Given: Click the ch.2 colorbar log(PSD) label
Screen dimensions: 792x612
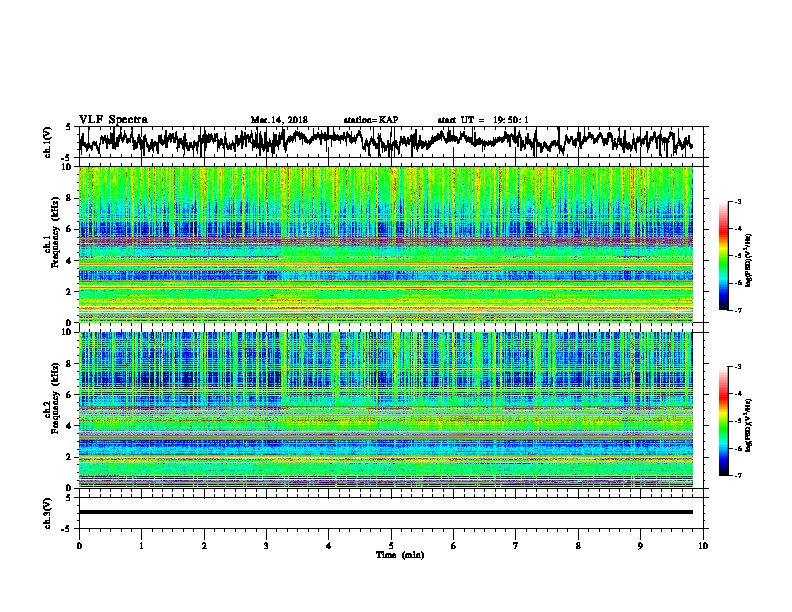Looking at the screenshot, I should pos(748,425).
